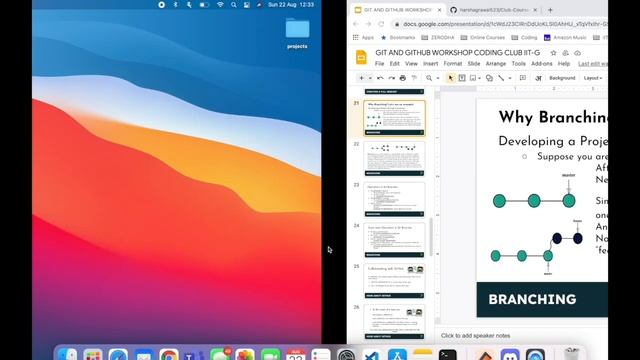Print the presentation using printer icon
Image resolution: width=640 pixels, height=360 pixels.
point(403,78)
